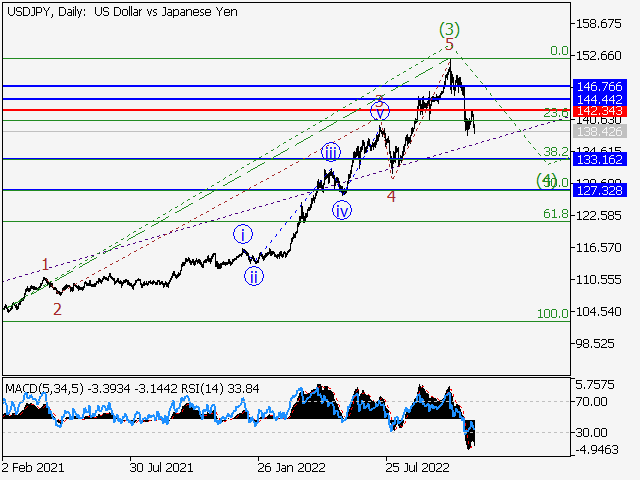Image resolution: width=640 pixels, height=480 pixels.
Task: Click the date label 26 Jan 2022
Action: click(291, 467)
